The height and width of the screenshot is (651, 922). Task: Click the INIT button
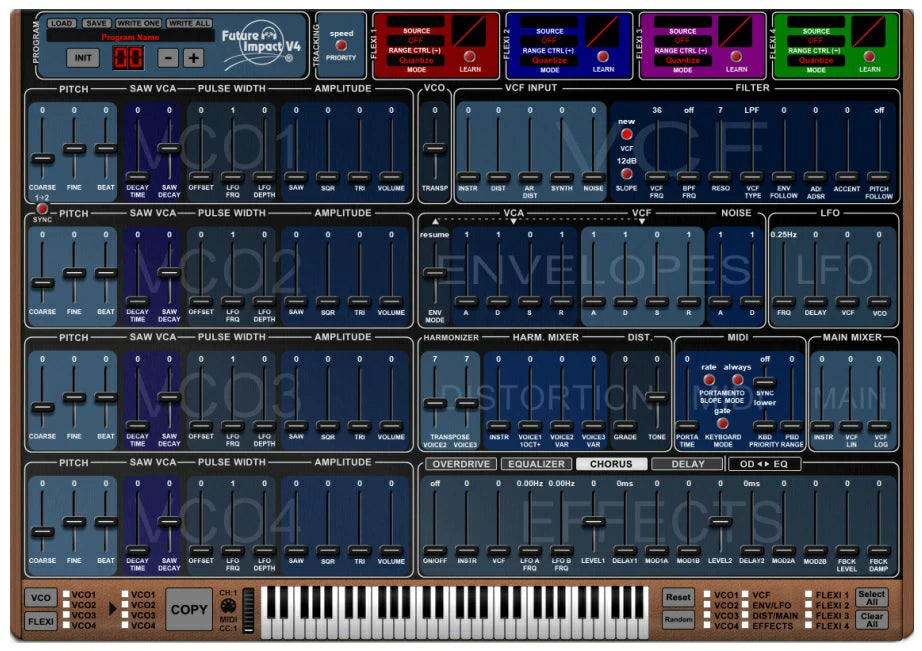point(83,58)
